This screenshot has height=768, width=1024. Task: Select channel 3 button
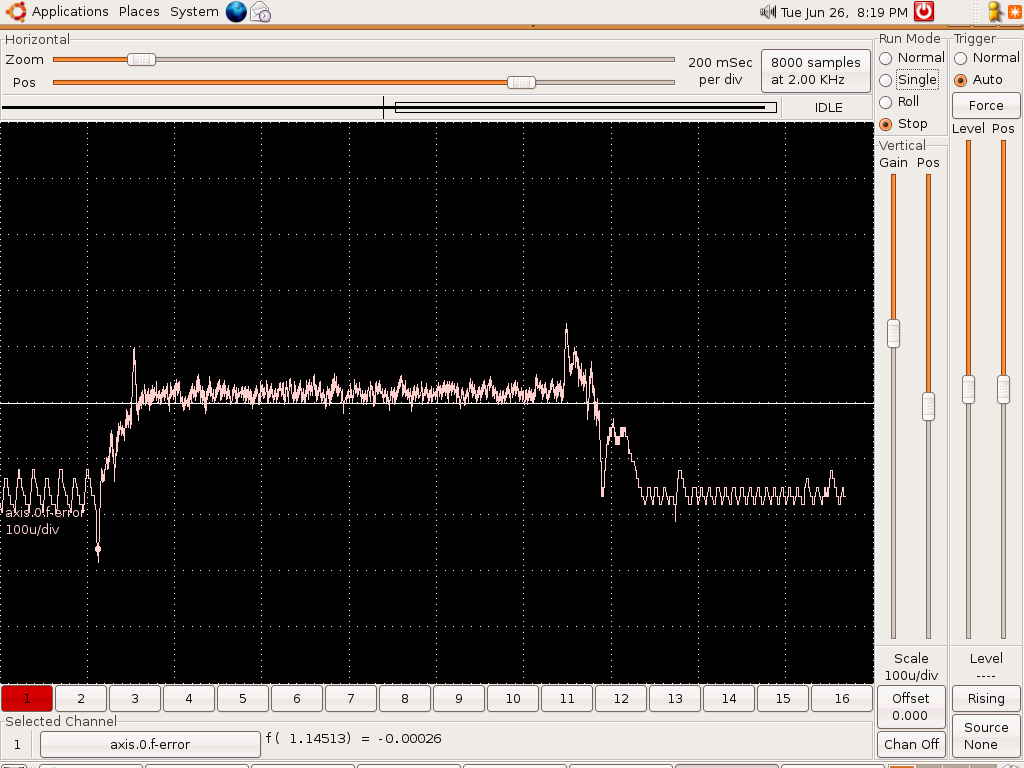(x=135, y=698)
